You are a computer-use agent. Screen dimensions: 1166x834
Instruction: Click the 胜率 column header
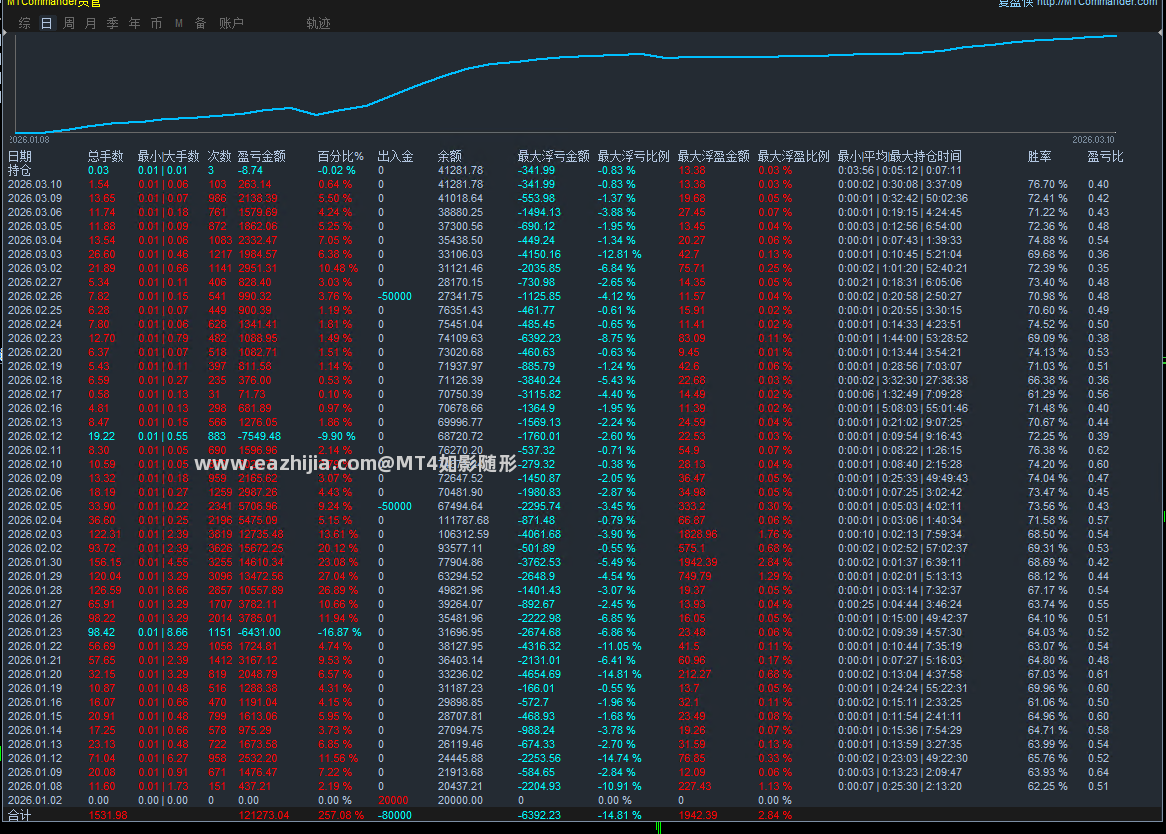pyautogui.click(x=1040, y=156)
